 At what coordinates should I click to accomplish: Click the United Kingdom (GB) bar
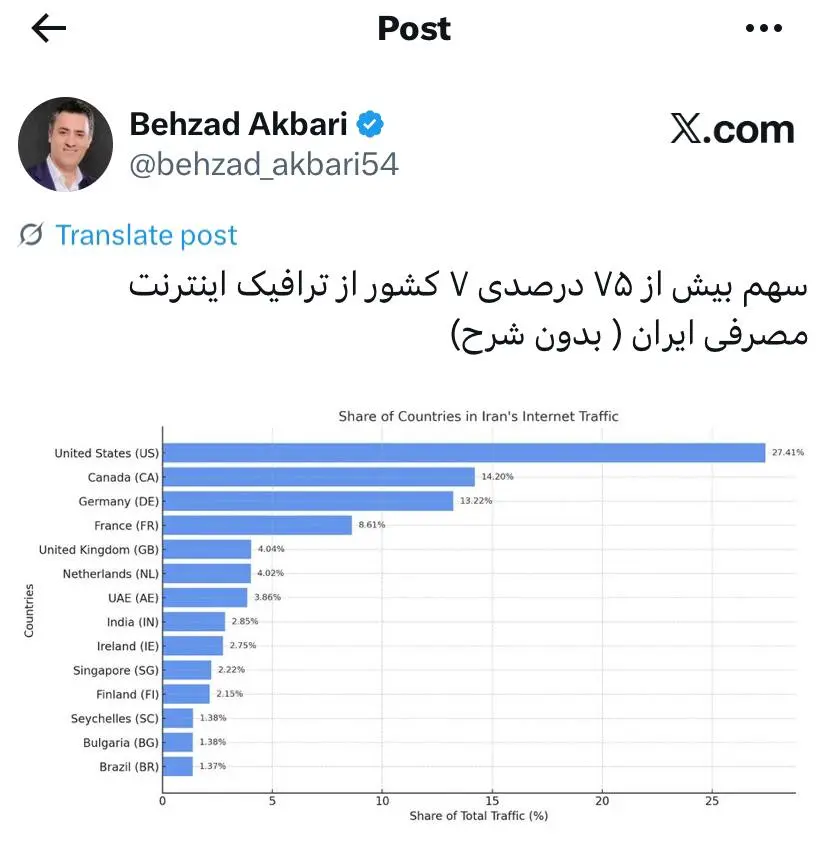pyautogui.click(x=206, y=549)
